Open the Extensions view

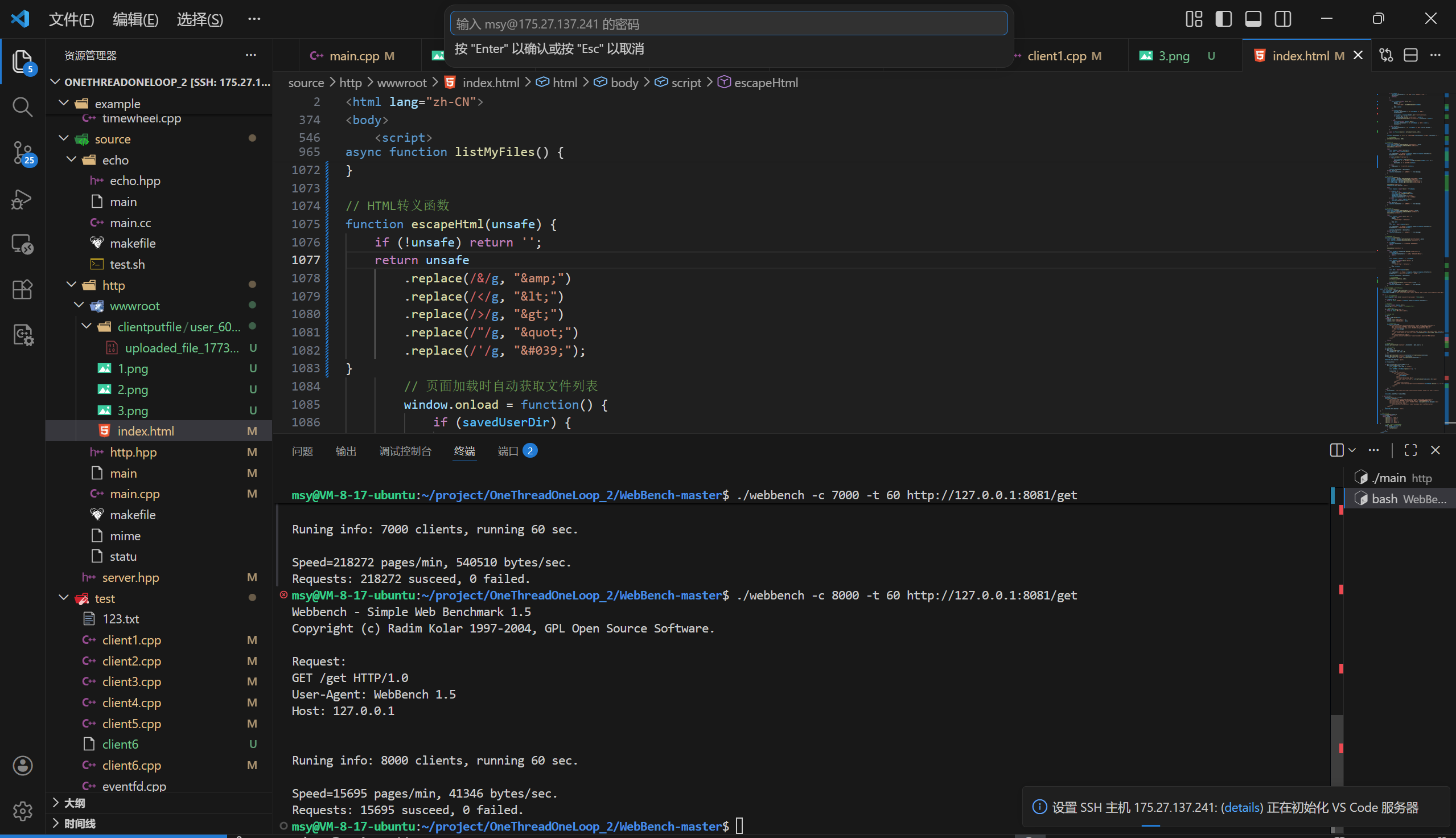(22, 290)
